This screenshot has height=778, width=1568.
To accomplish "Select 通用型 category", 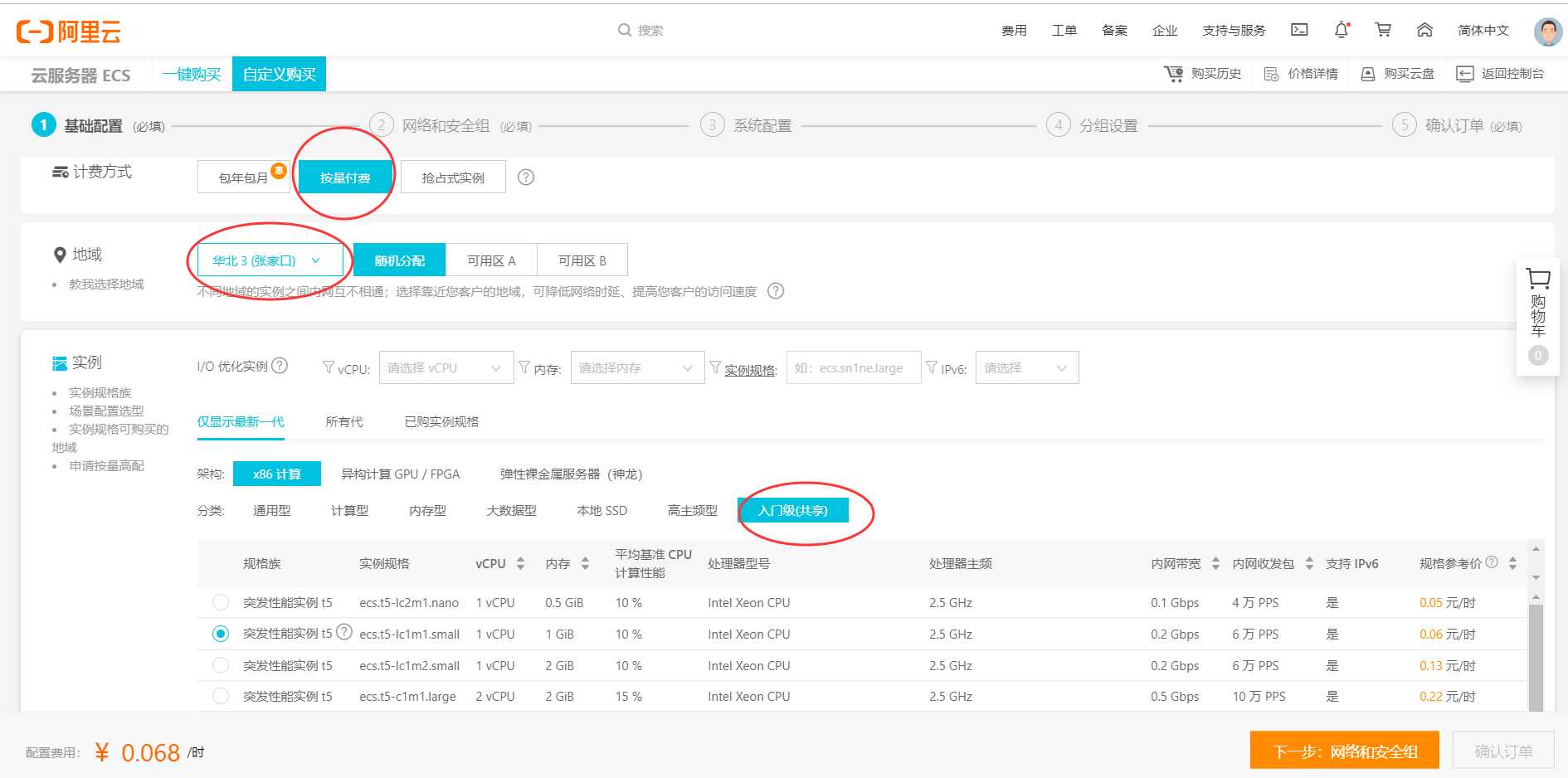I will [272, 510].
